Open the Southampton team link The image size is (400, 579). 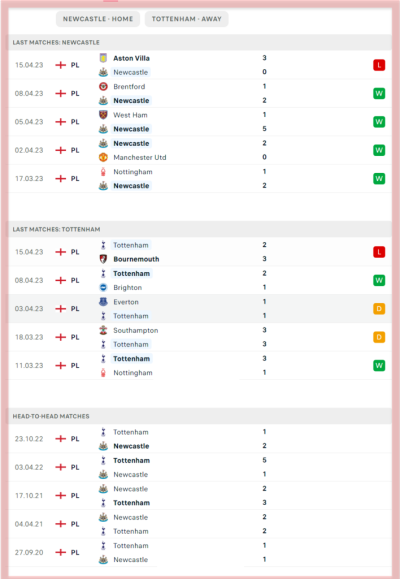pos(136,330)
